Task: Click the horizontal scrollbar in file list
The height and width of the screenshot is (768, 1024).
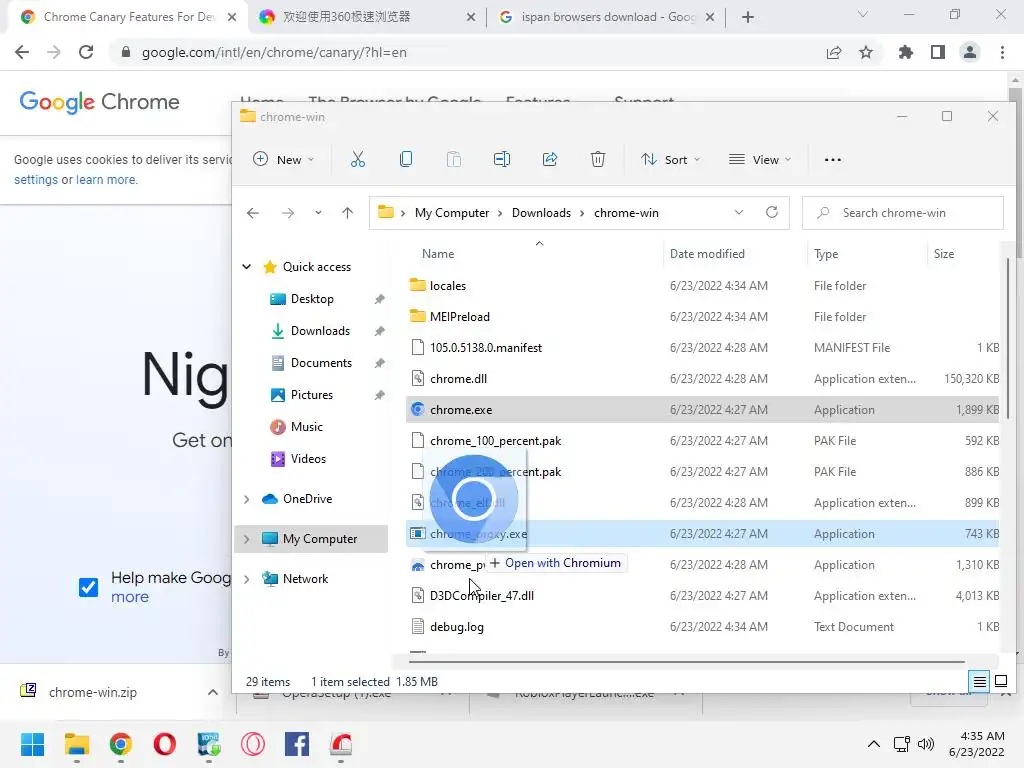Action: pyautogui.click(x=687, y=662)
